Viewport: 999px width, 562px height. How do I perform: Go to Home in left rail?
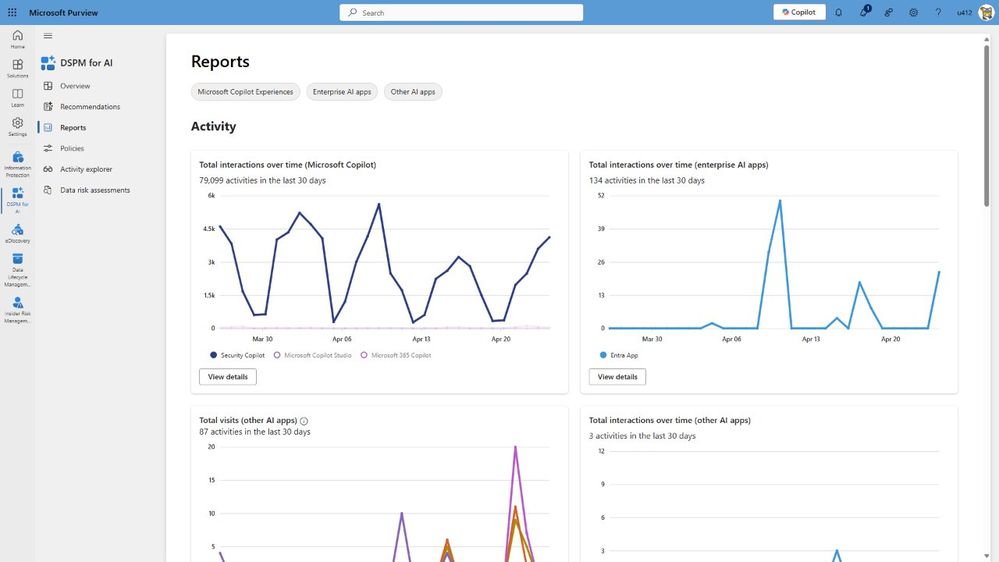point(17,39)
